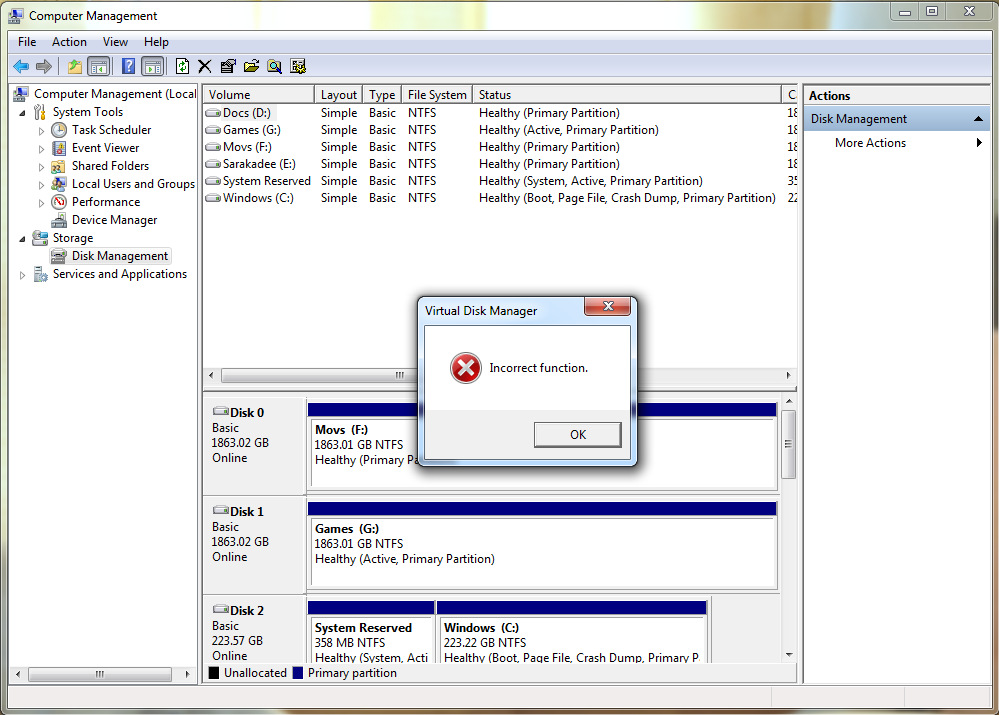Viewport: 999px width, 715px height.
Task: Click the Primary partition blue legend swatch
Action: coord(298,672)
